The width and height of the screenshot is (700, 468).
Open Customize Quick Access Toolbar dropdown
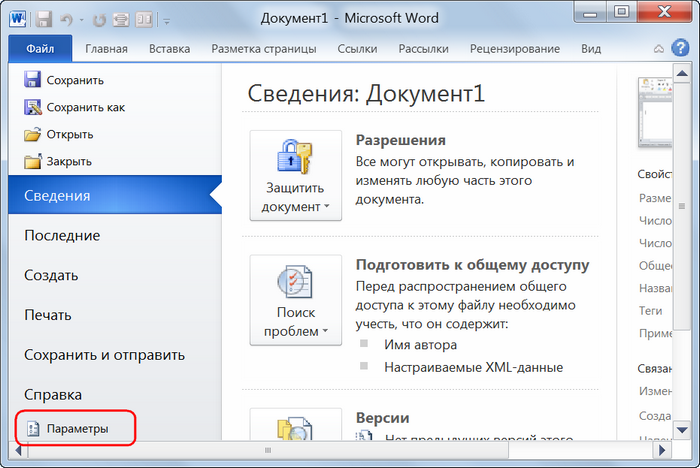(x=167, y=21)
